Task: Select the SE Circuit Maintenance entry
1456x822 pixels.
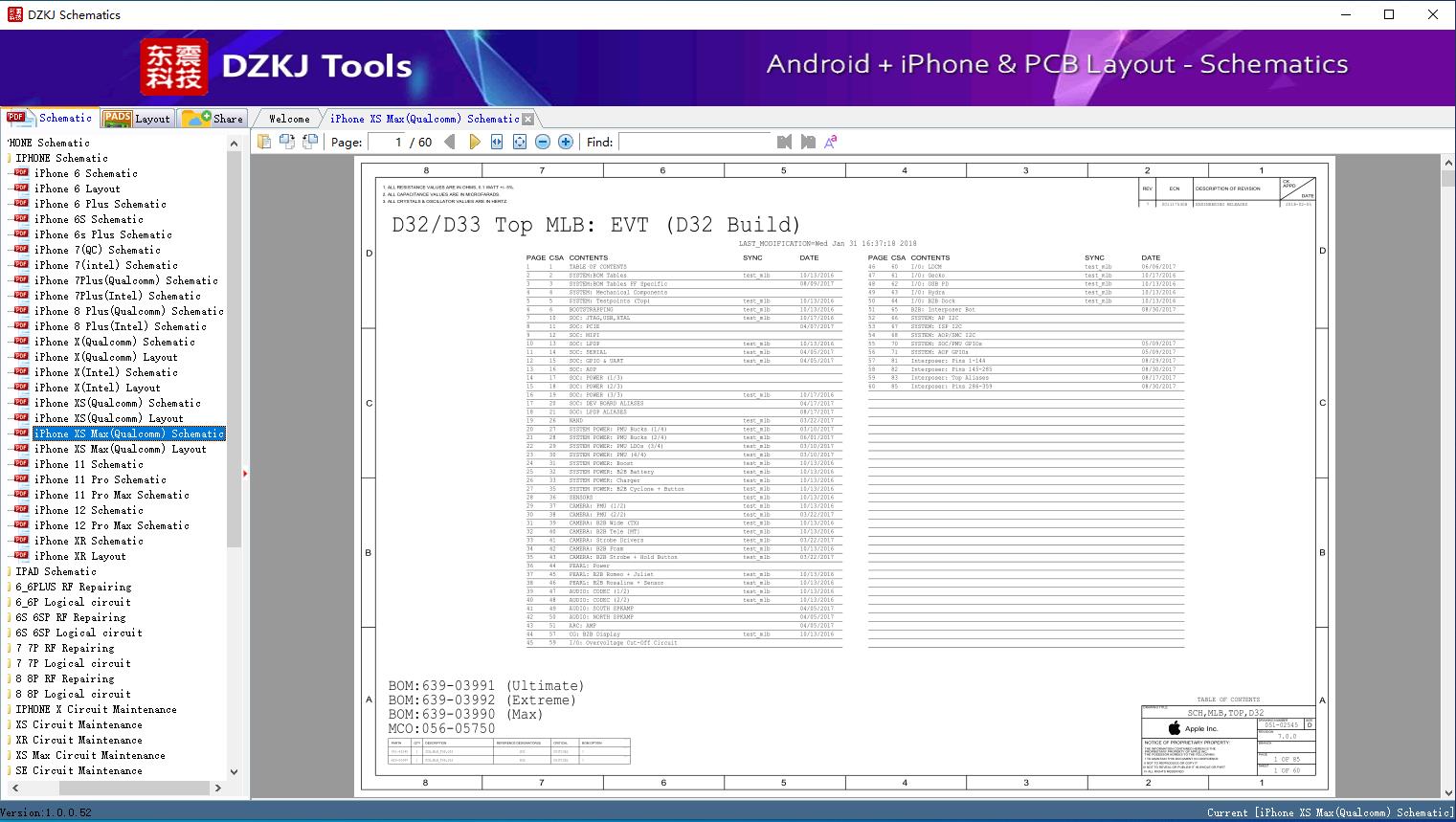Action: coord(79,770)
